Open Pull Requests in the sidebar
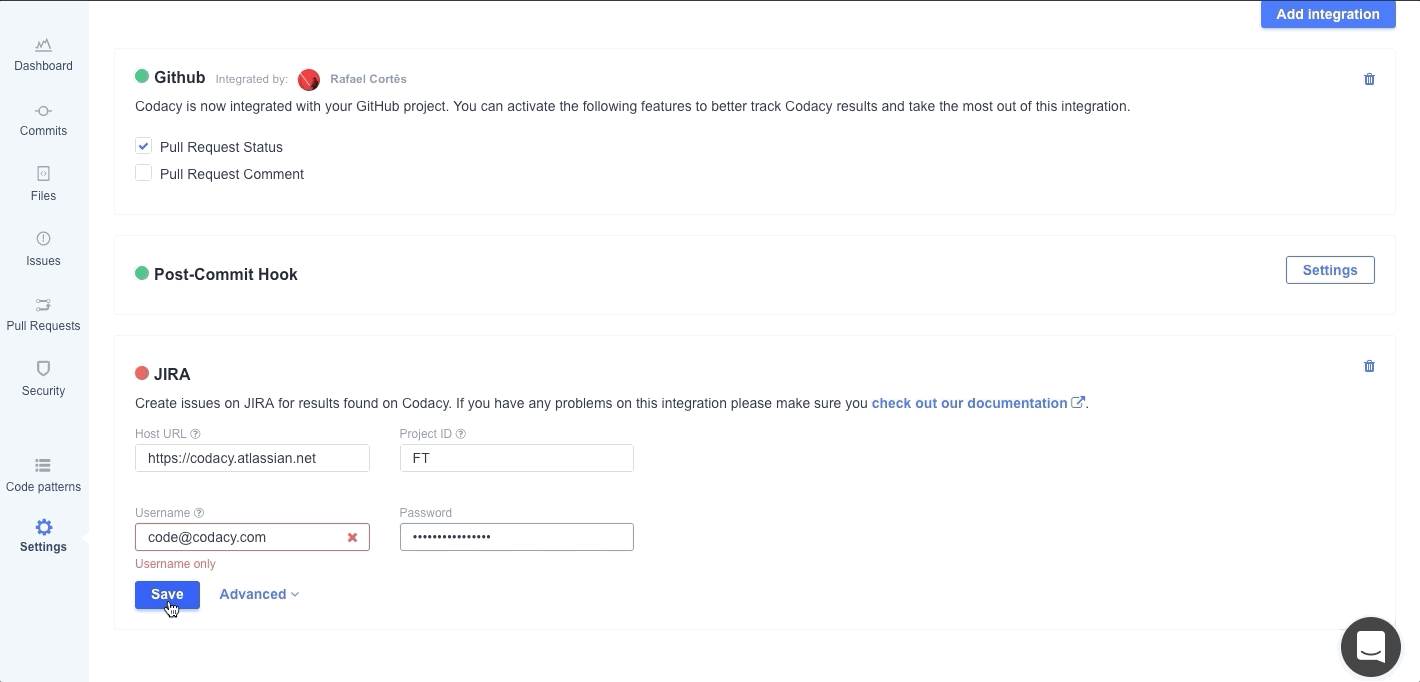This screenshot has height=682, width=1420. click(43, 314)
